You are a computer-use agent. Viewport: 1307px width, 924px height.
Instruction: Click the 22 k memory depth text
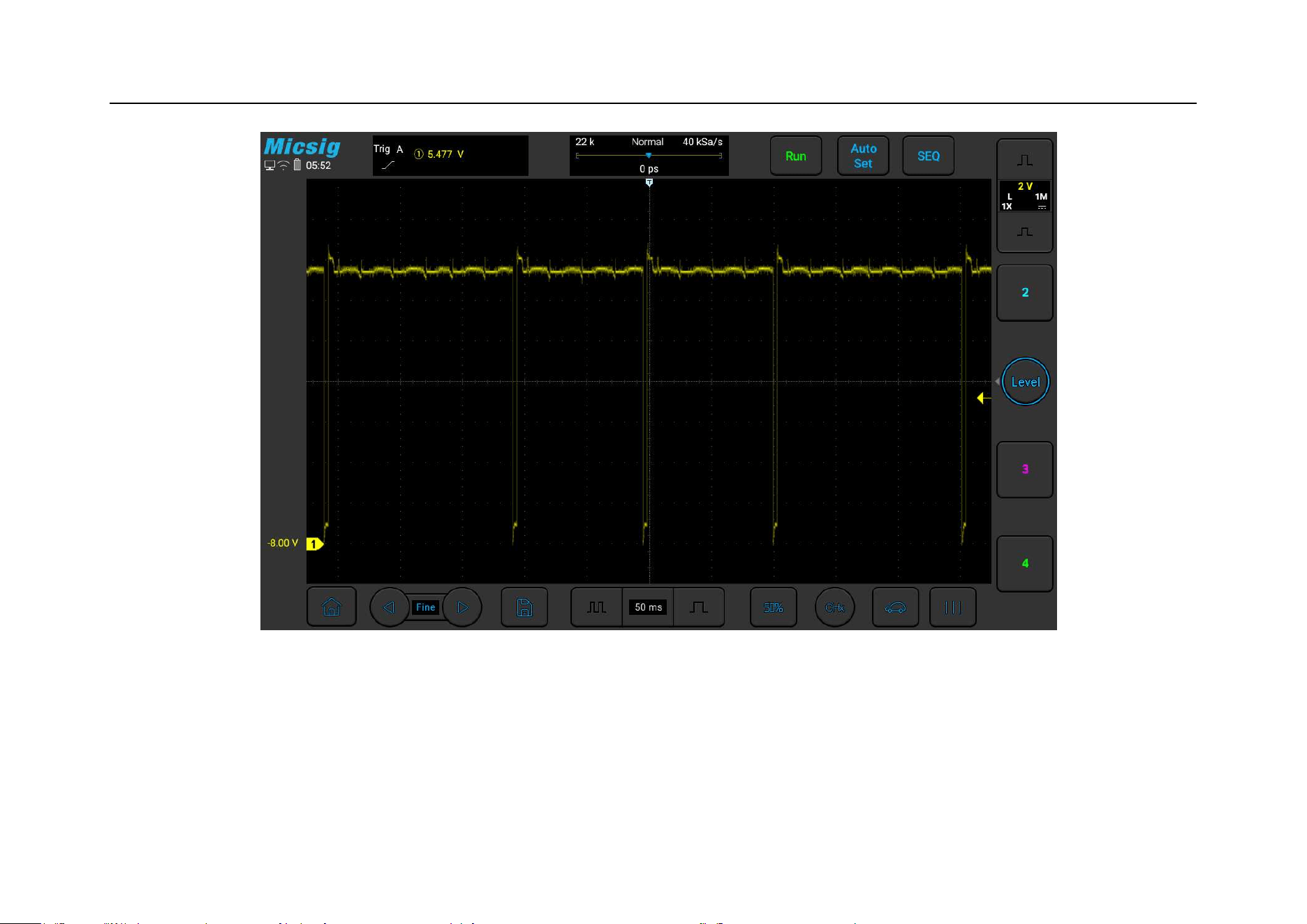[585, 142]
